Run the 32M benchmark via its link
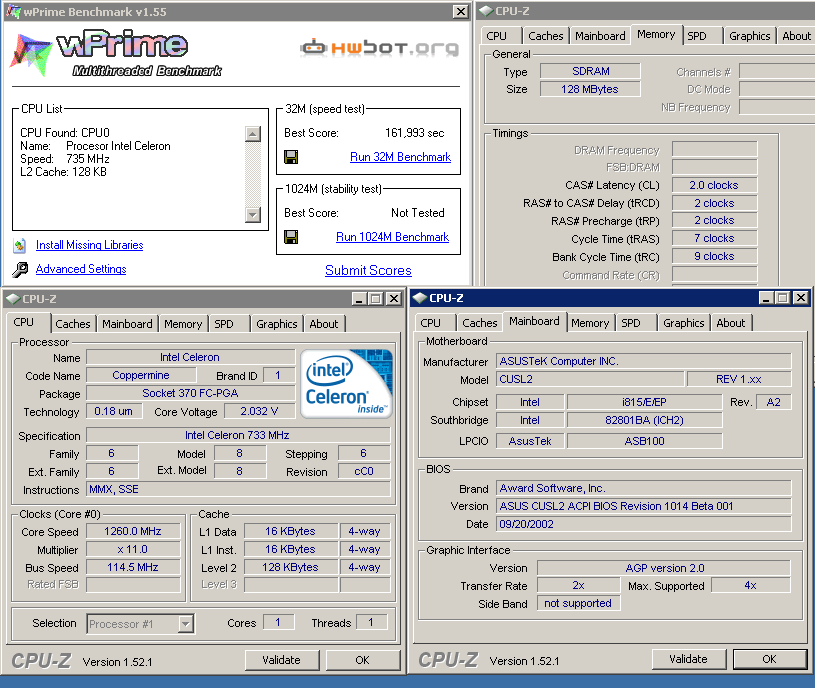Image resolution: width=815 pixels, height=688 pixels. [400, 157]
